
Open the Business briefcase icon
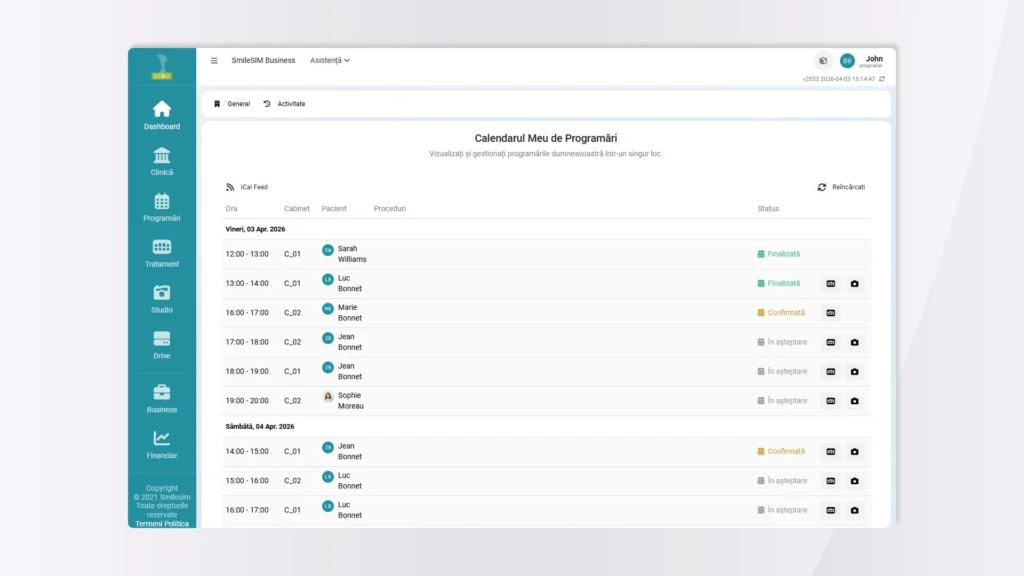tap(161, 392)
